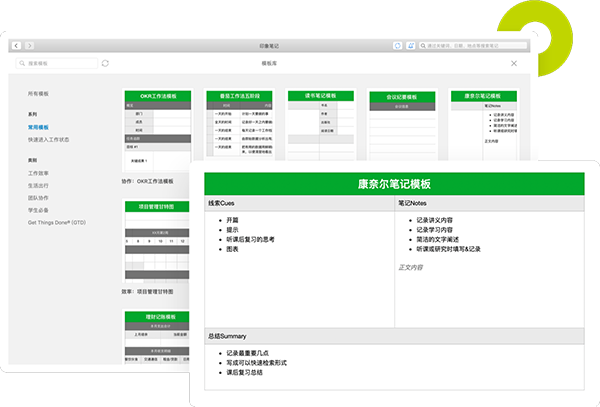The image size is (600, 407).
Task: Go back with the left arrow button
Action: click(16, 46)
